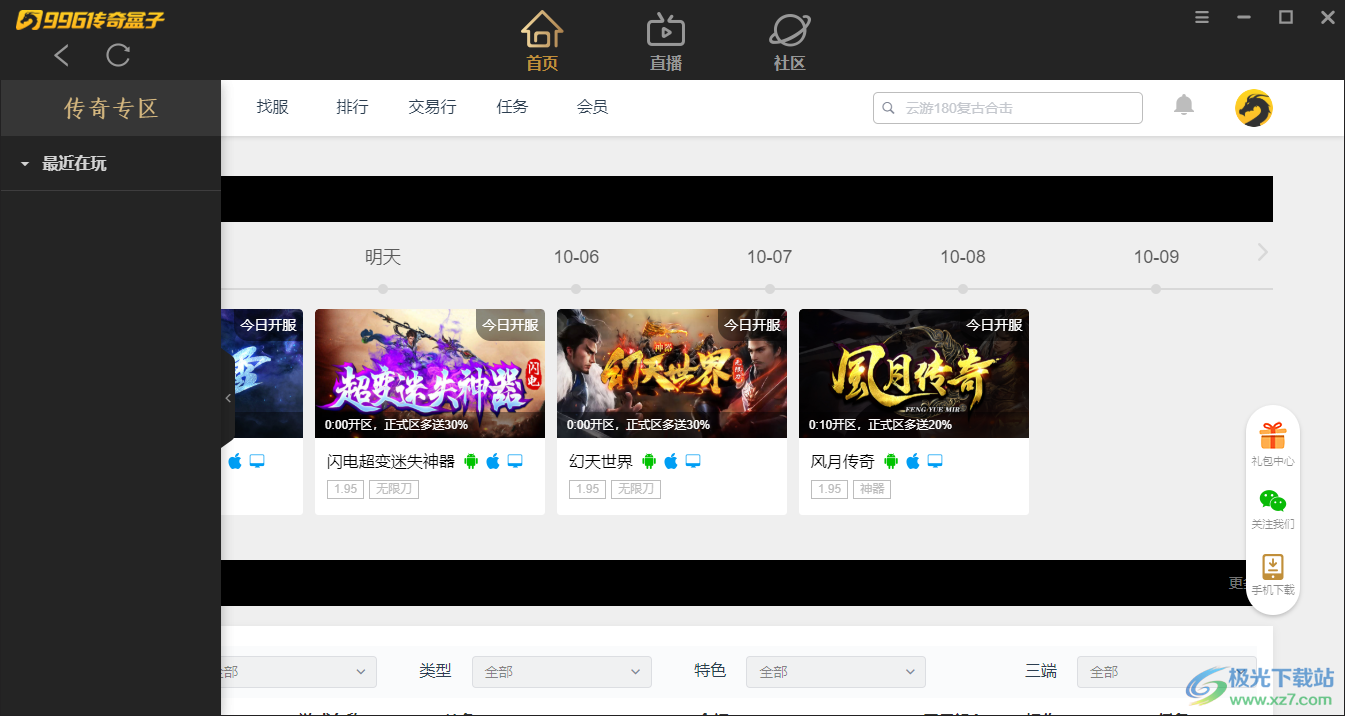Click the magnifier icon in the search box
The height and width of the screenshot is (716, 1345).
click(x=889, y=108)
